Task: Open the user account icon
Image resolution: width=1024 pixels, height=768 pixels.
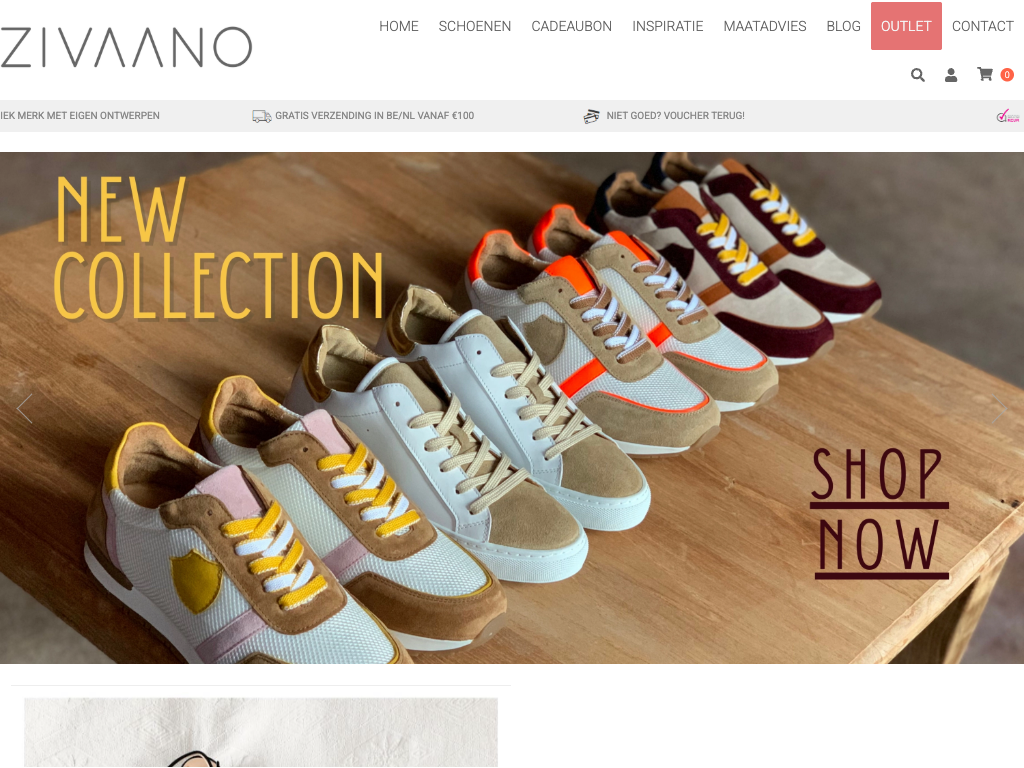Action: [951, 75]
